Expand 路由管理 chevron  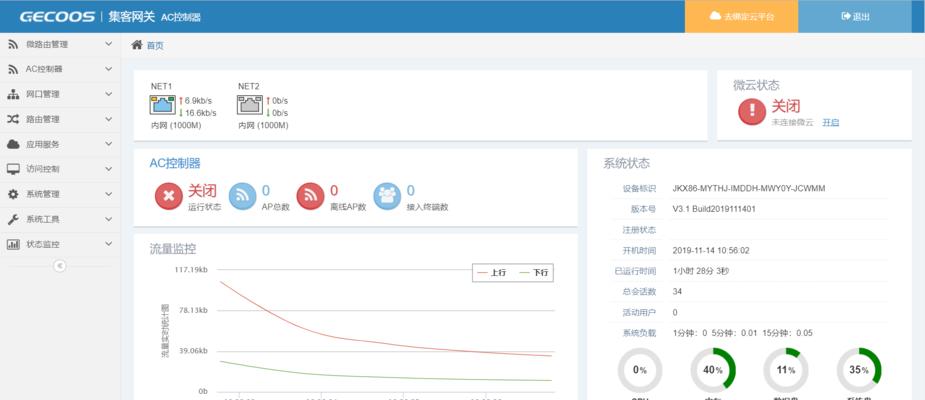109,119
